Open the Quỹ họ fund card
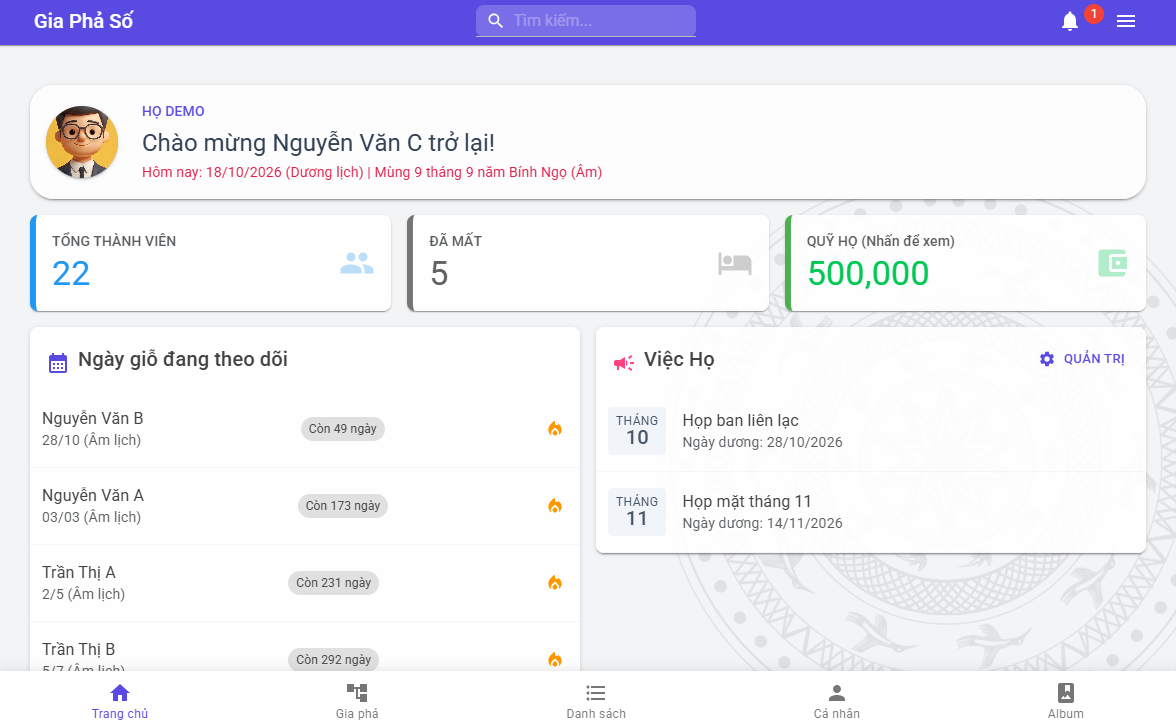The height and width of the screenshot is (728, 1176). (x=965, y=263)
